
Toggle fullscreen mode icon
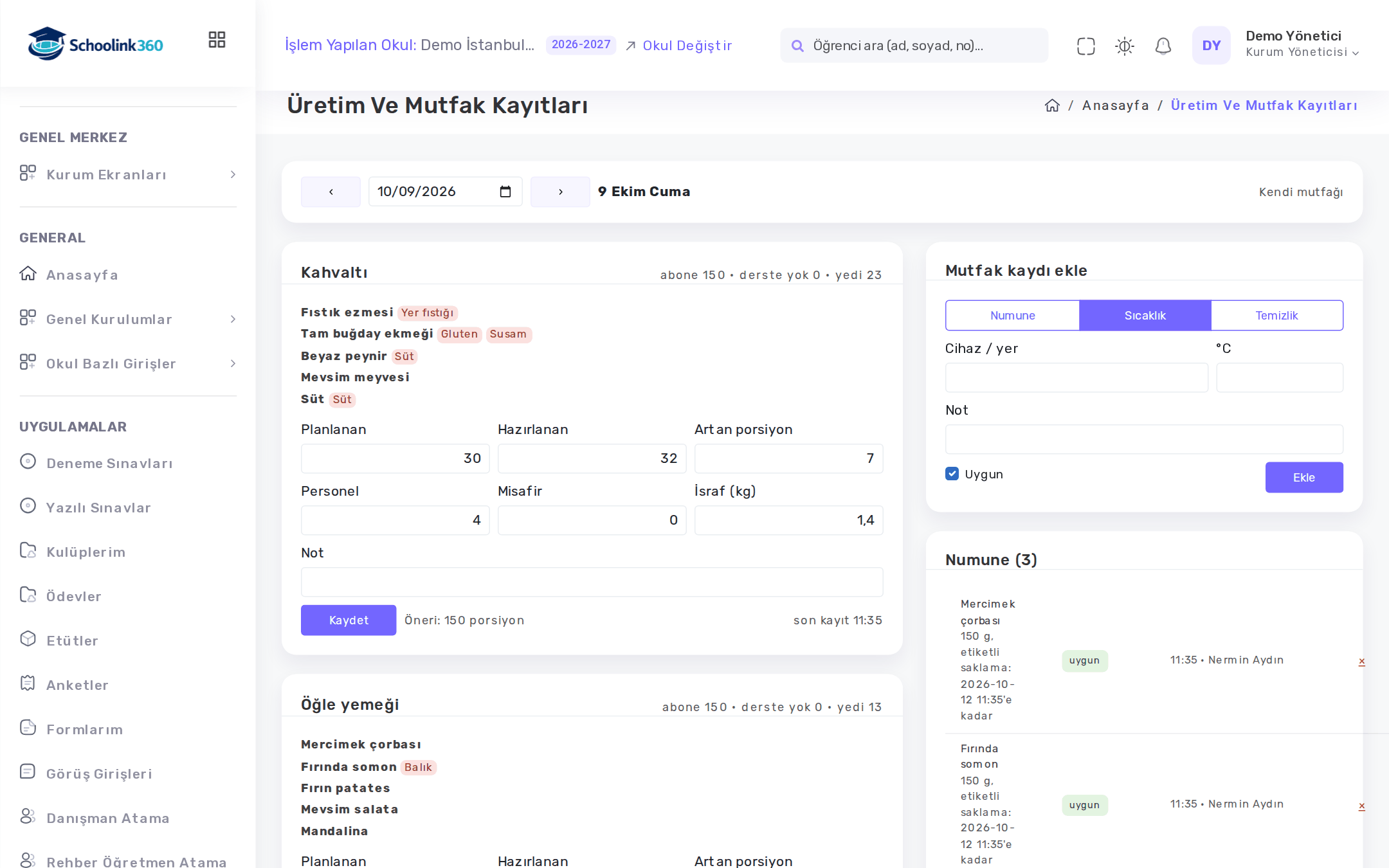point(1085,46)
